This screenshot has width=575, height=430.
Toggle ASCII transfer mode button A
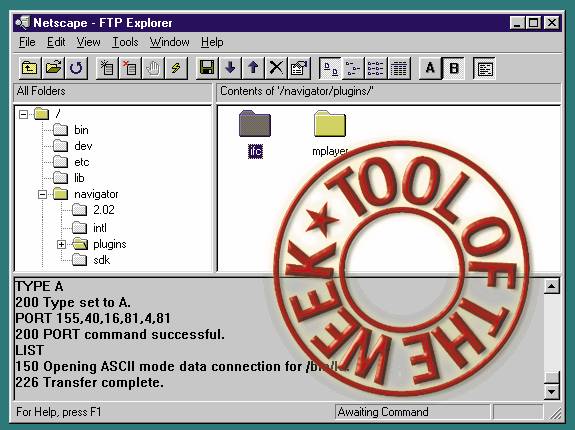pos(430,68)
